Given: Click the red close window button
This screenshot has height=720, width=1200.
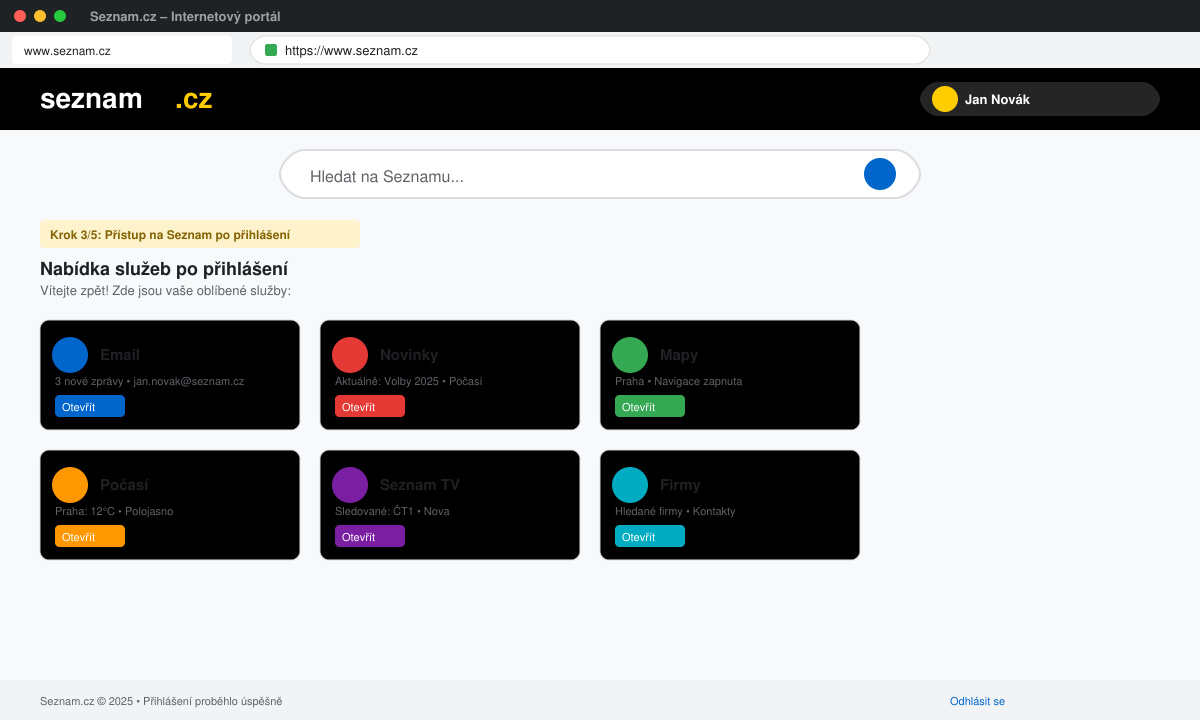Looking at the screenshot, I should pos(20,16).
